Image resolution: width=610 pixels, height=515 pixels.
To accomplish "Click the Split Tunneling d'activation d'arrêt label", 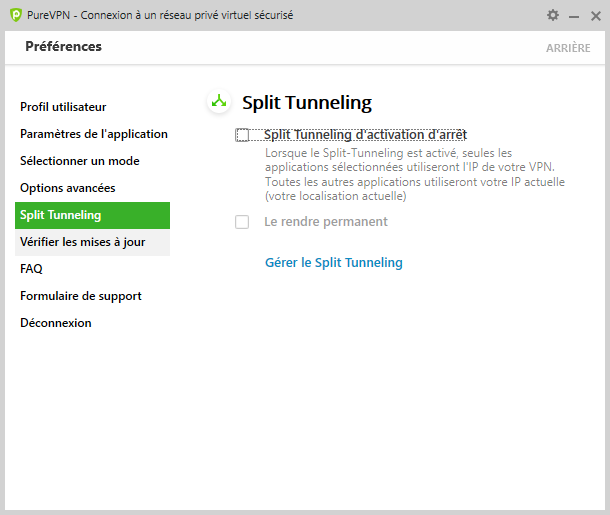I will (x=365, y=135).
